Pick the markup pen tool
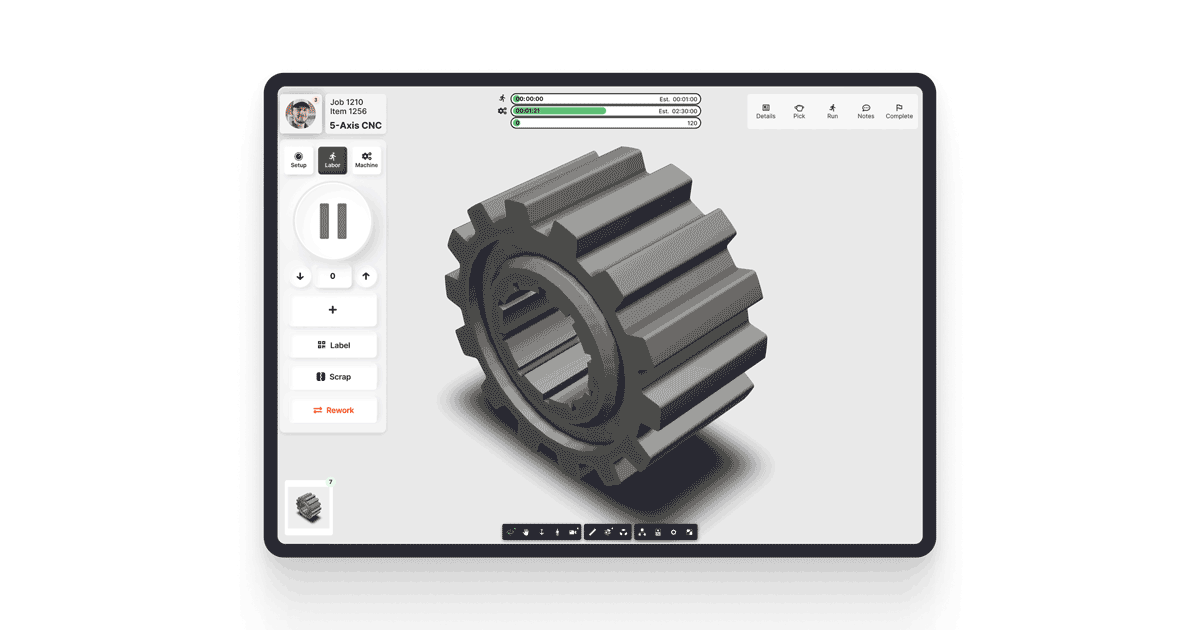The image size is (1200, 630). 593,531
